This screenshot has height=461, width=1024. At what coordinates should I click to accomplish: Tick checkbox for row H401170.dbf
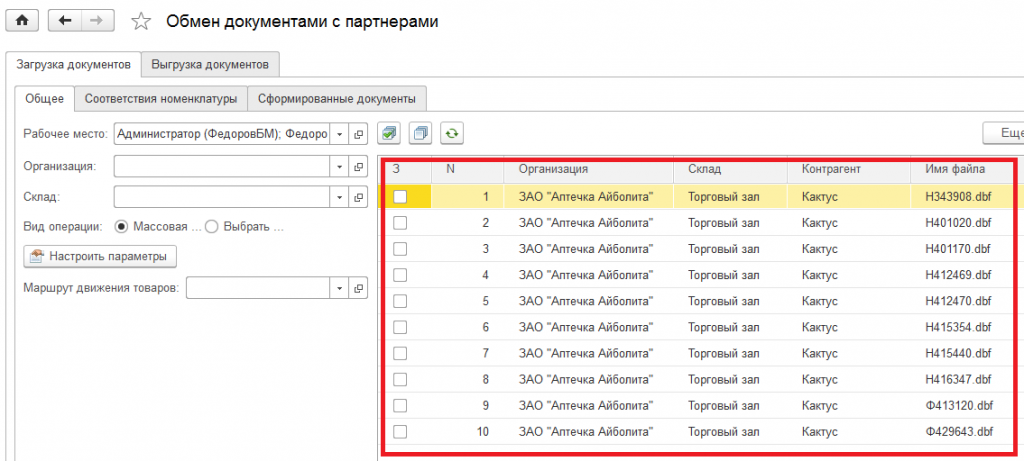pyautogui.click(x=400, y=249)
